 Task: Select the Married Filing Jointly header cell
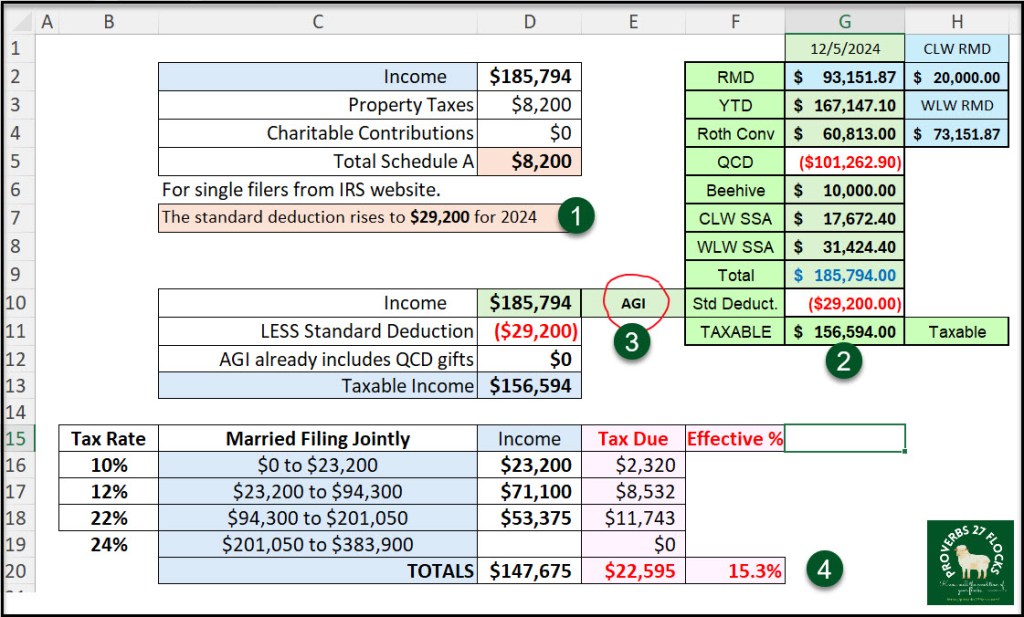[x=317, y=438]
